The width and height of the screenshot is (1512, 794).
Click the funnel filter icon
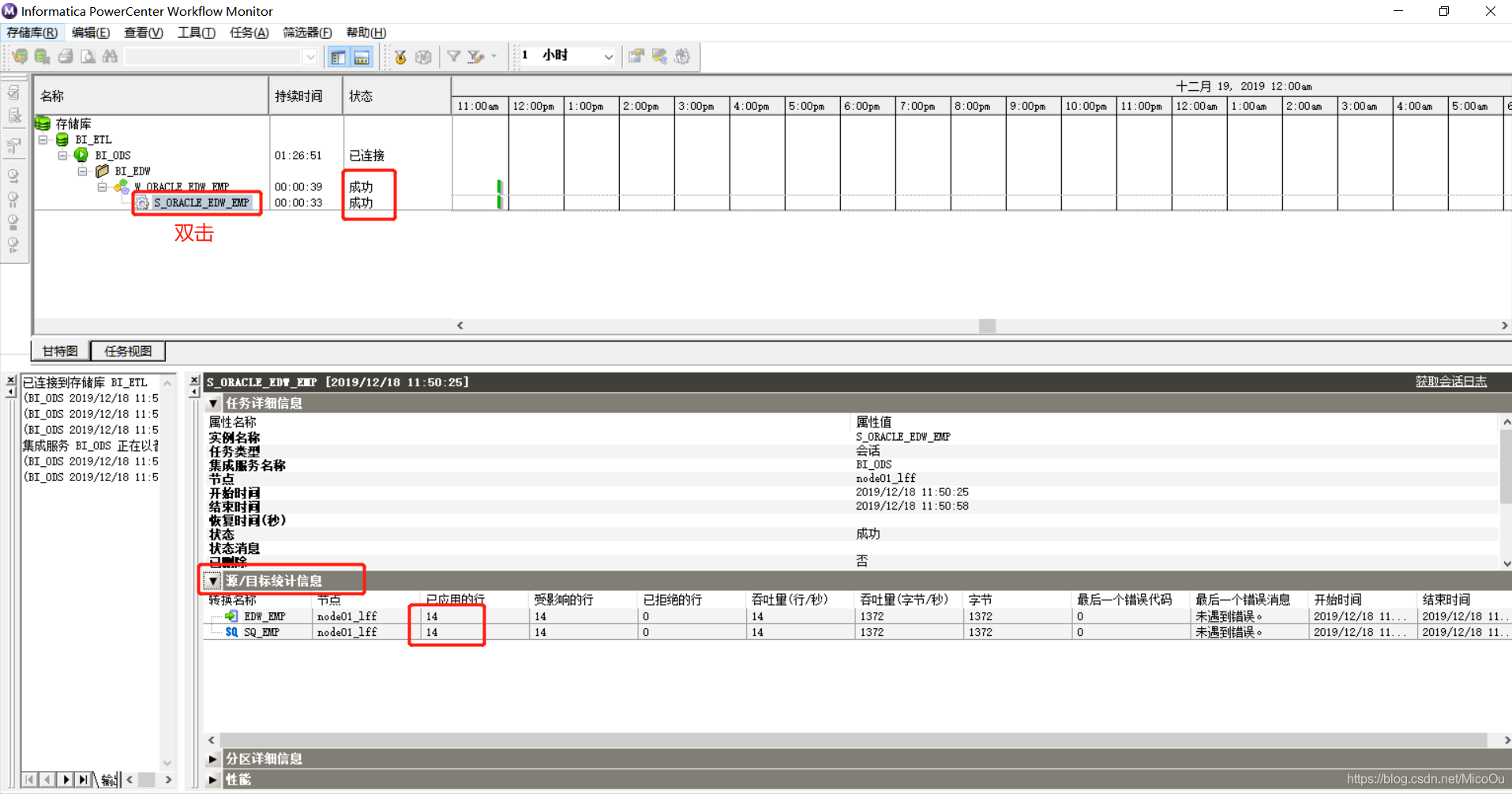point(454,56)
